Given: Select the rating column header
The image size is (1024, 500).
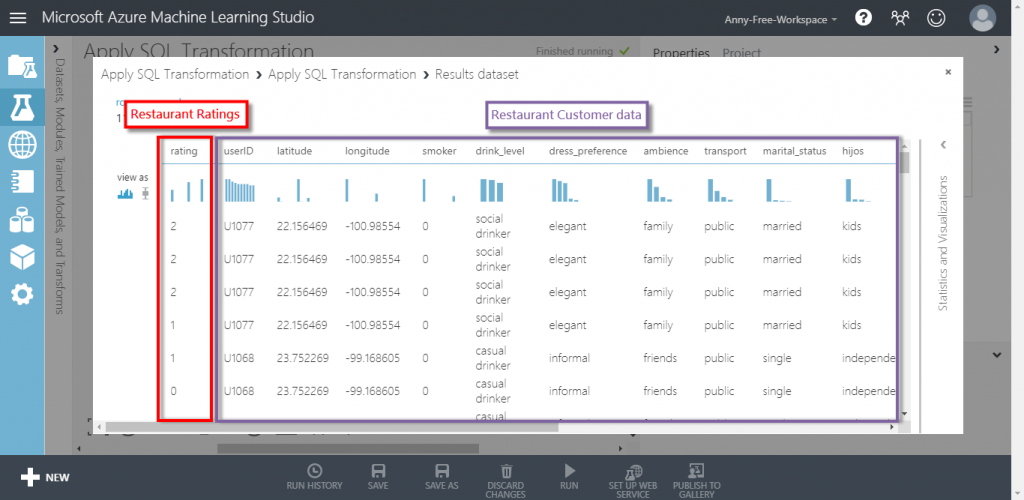Looking at the screenshot, I should 184,151.
